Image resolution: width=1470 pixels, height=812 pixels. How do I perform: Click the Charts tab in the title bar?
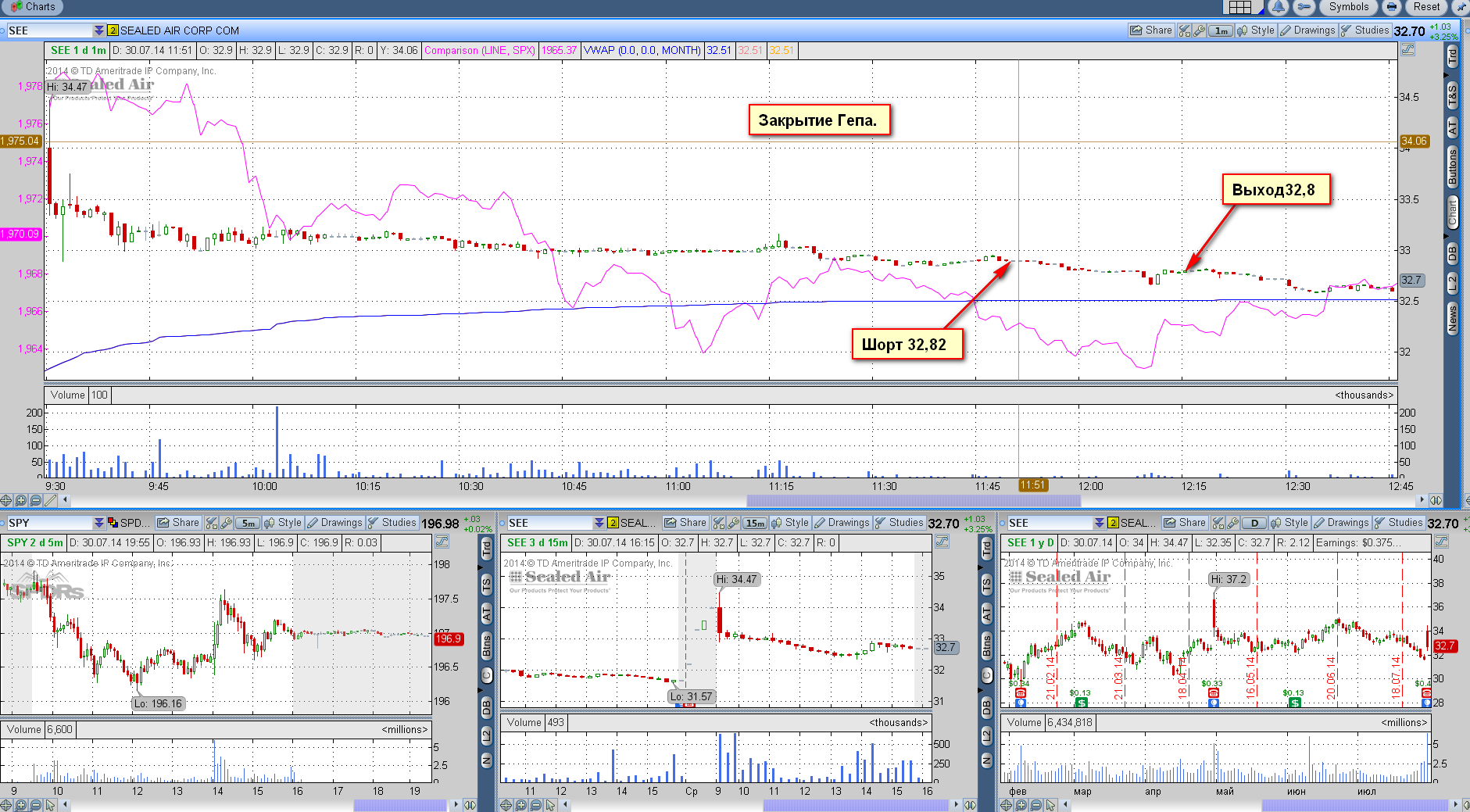coord(32,7)
